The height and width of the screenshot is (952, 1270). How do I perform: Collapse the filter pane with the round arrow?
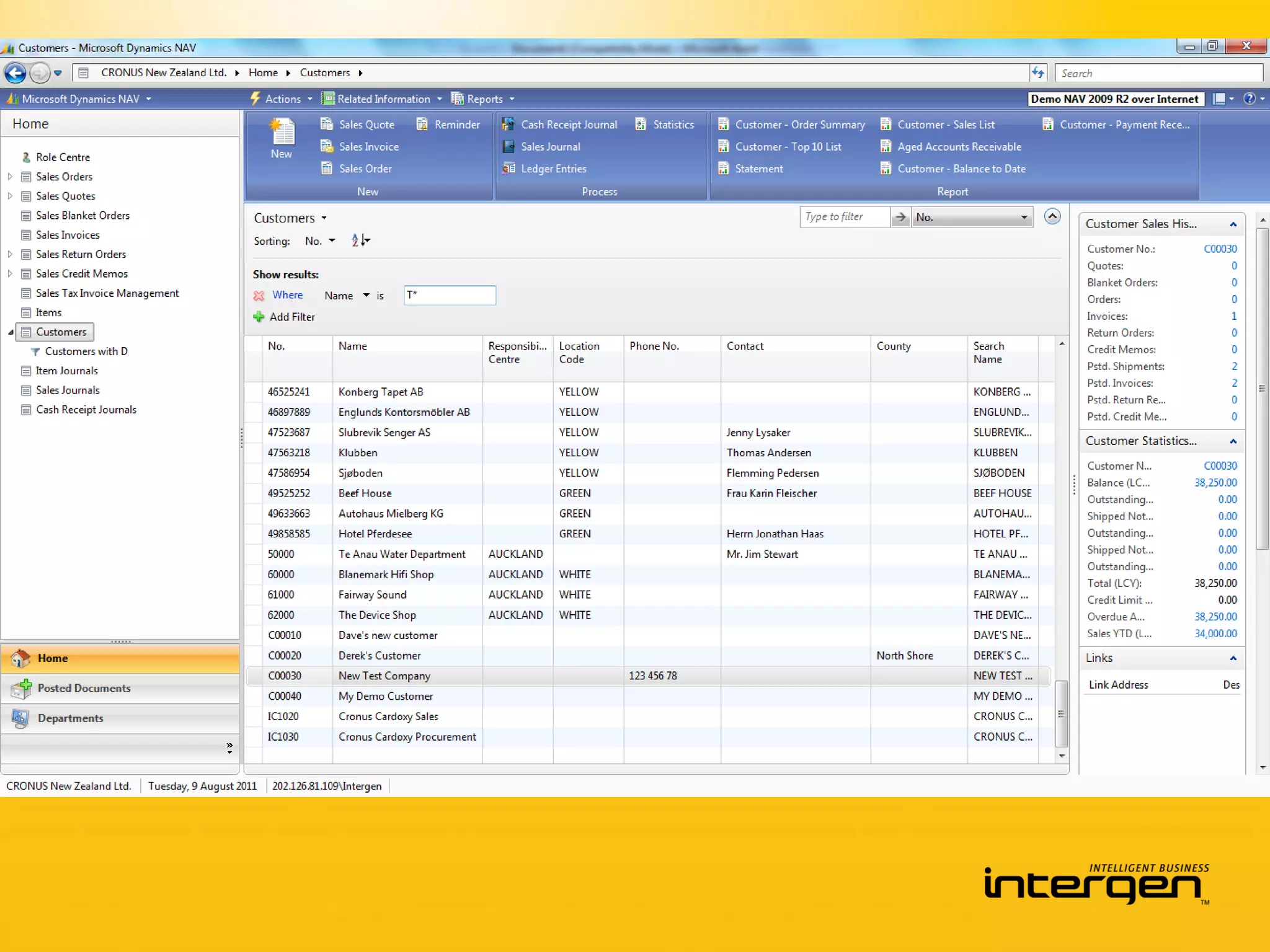[1052, 216]
